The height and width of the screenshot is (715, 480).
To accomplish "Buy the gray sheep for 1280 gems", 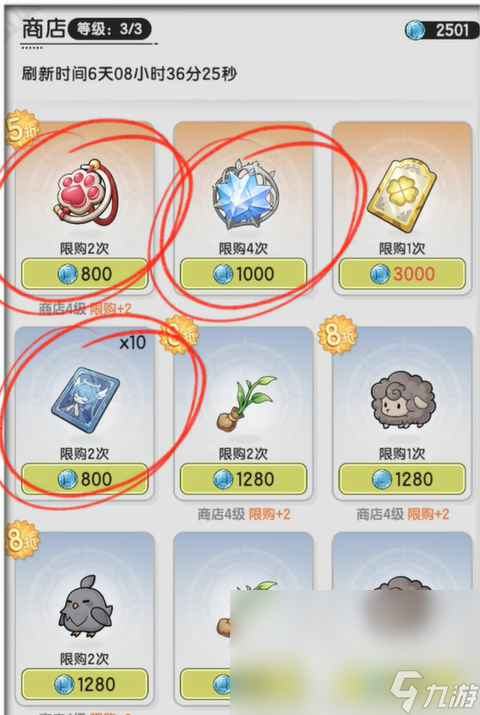I will [402, 479].
